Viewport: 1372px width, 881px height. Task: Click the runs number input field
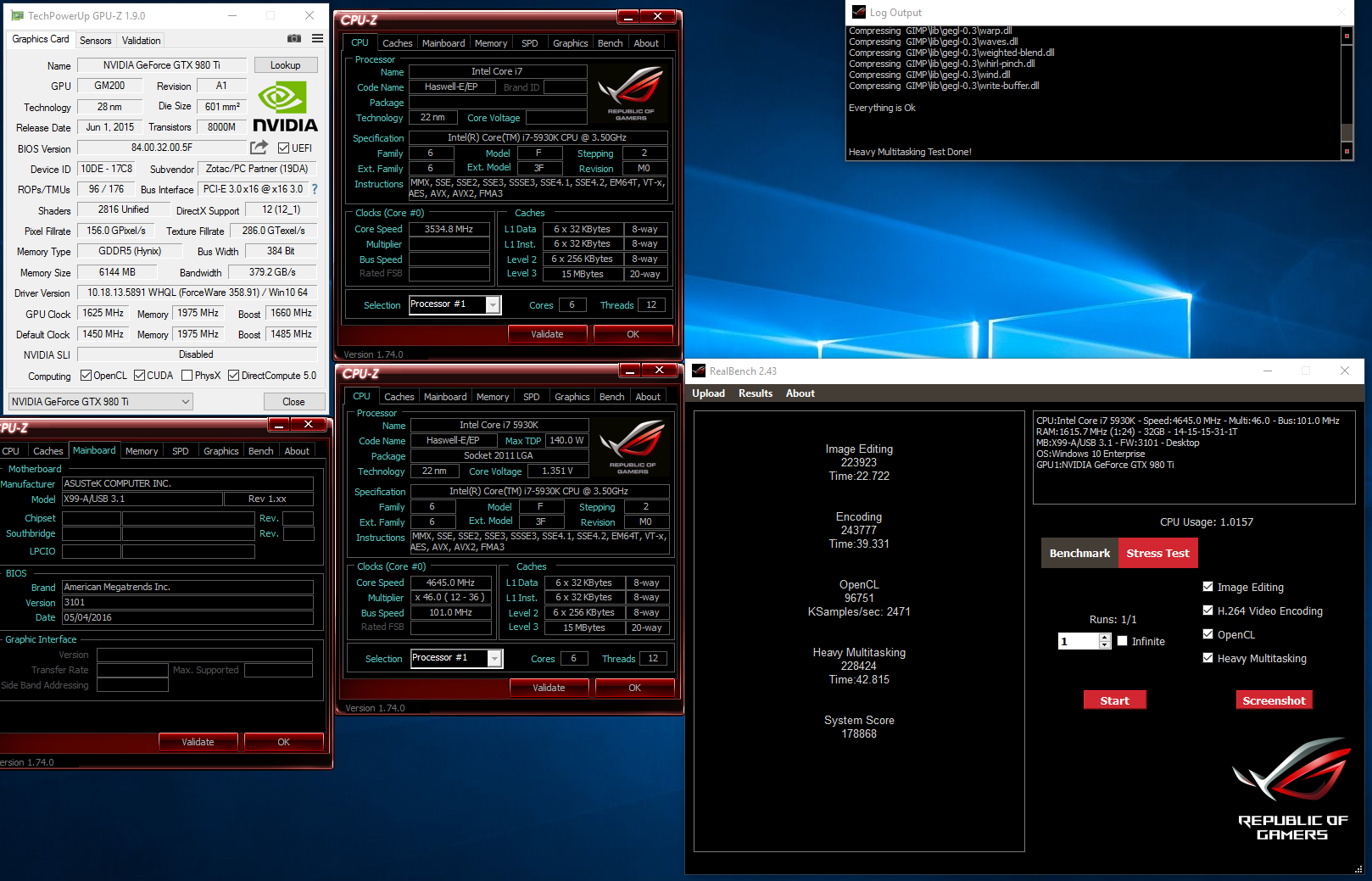pos(1078,641)
